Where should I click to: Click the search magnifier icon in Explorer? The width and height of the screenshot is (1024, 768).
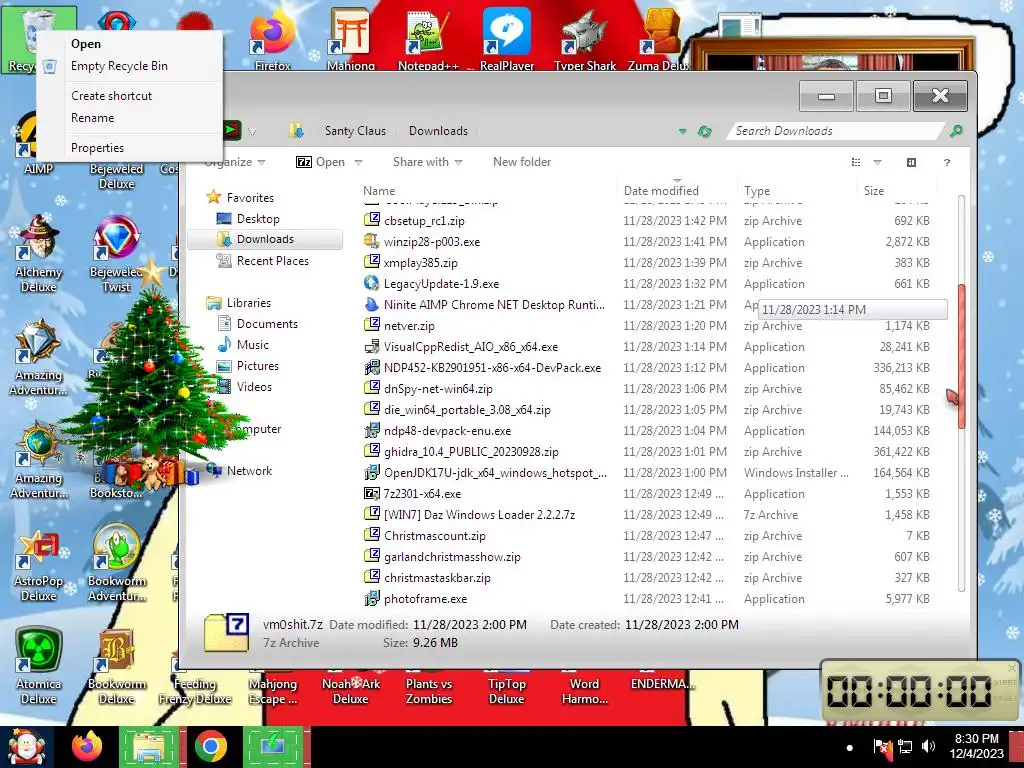click(956, 131)
